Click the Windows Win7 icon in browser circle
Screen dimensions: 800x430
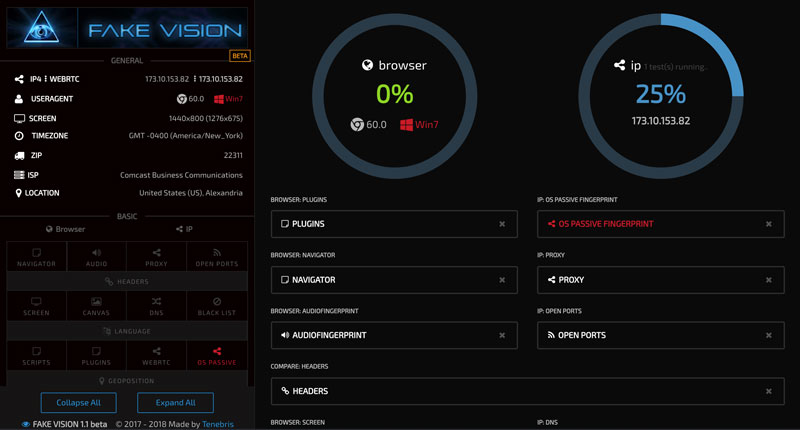click(x=406, y=124)
